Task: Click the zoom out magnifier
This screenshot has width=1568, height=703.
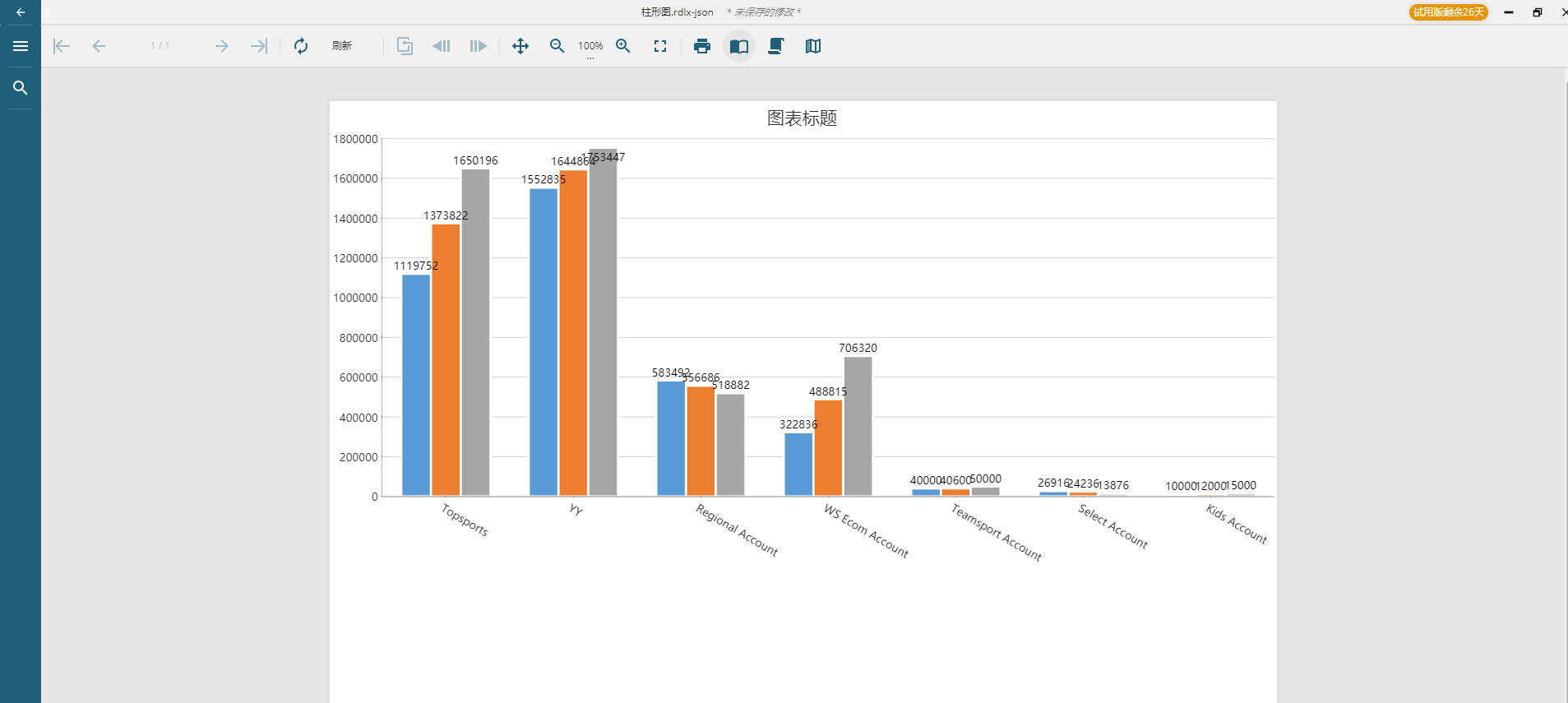Action: click(557, 46)
